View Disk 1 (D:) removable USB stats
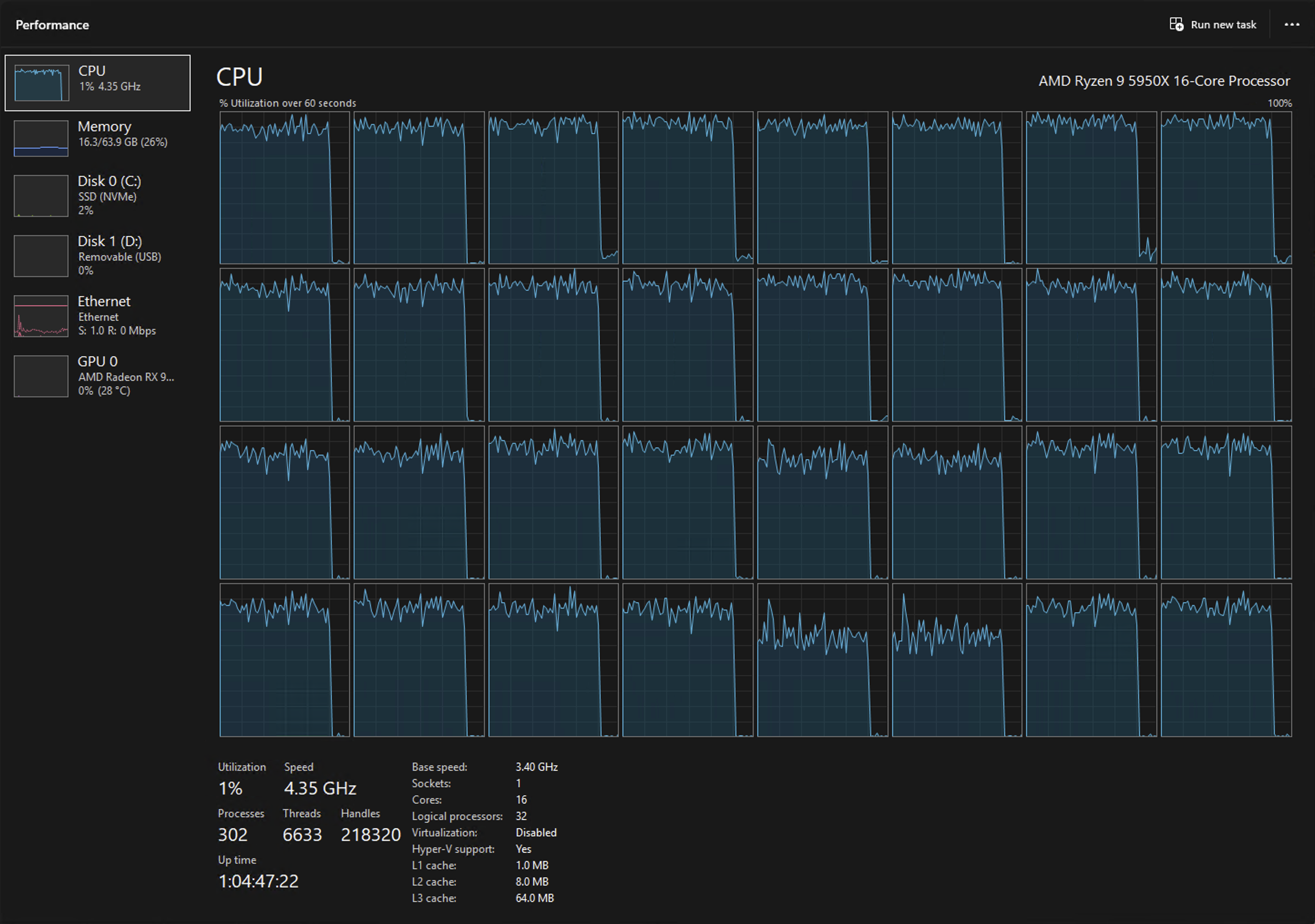Screen dimensions: 1315x924 (x=98, y=256)
